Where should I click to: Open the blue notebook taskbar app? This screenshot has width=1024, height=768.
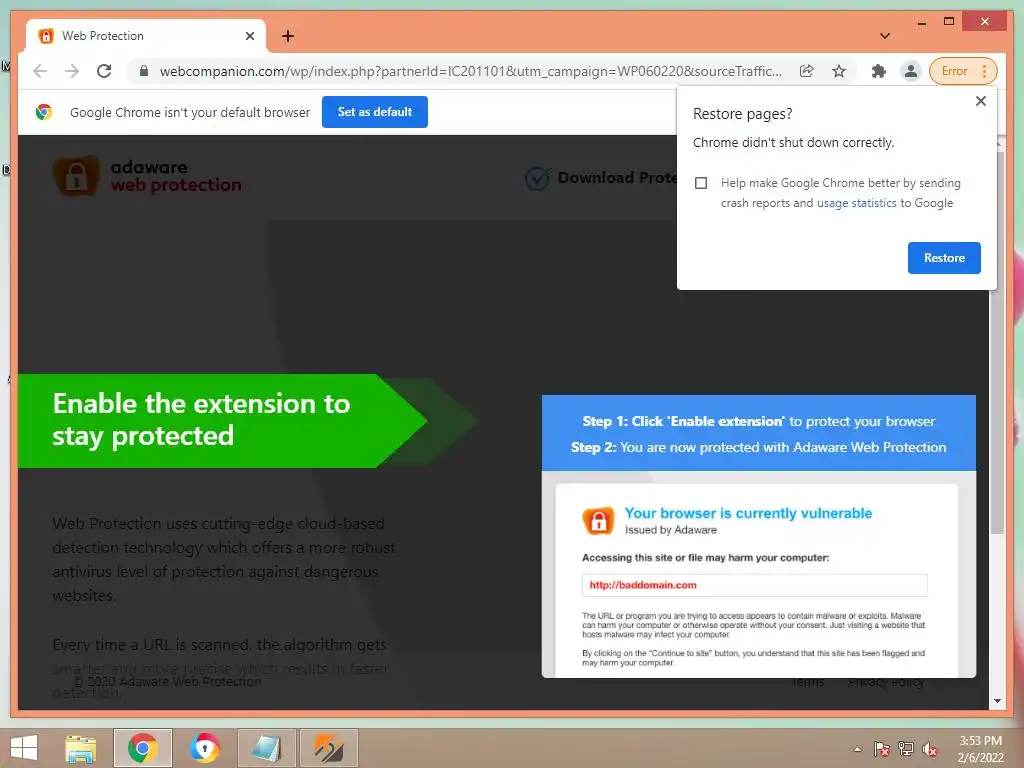(x=266, y=748)
